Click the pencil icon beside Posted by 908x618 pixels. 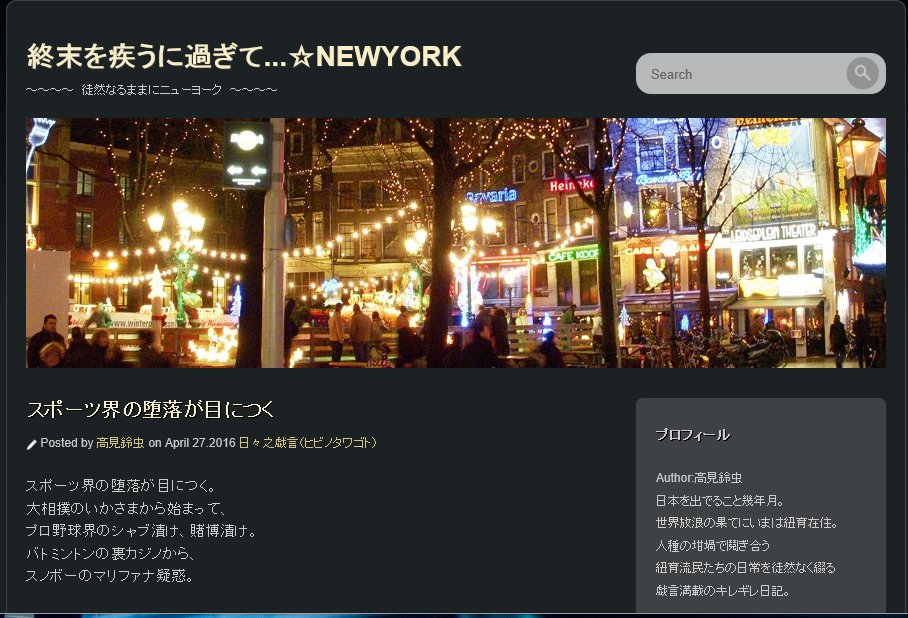(31, 444)
